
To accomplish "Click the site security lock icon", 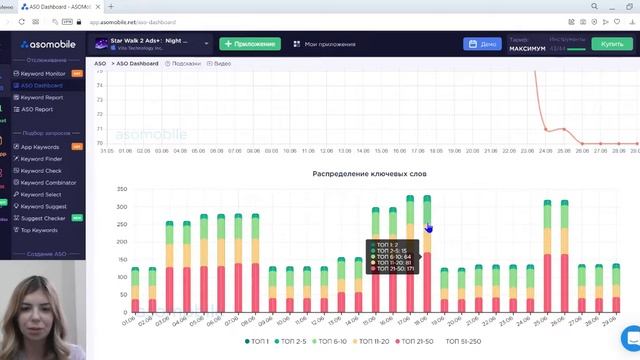I will pos(79,22).
